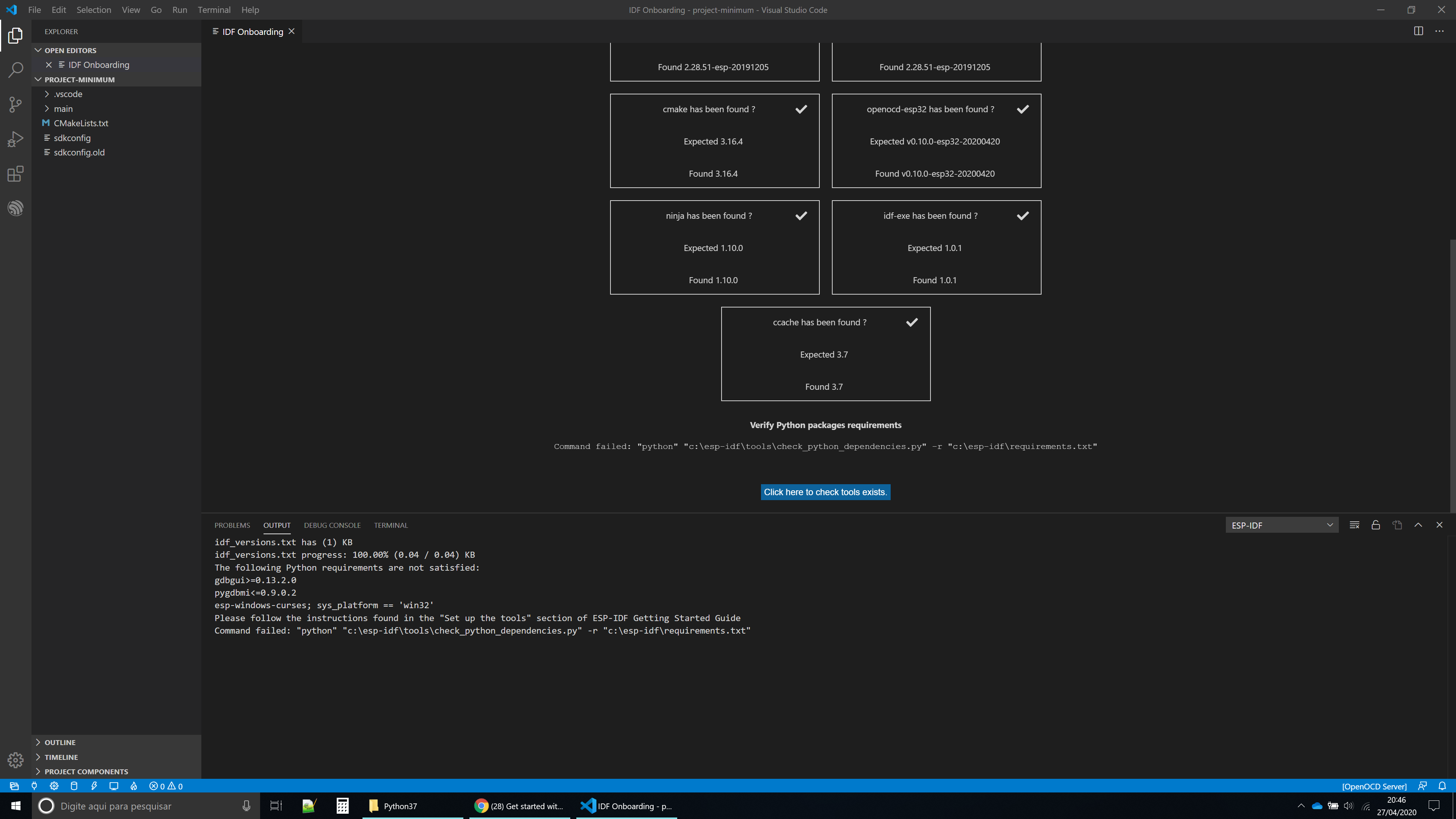Split the editor to the right
The width and height of the screenshot is (1456, 819).
[1418, 31]
